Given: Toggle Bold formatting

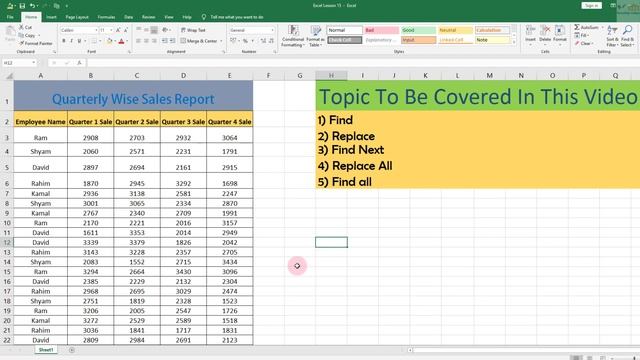Looking at the screenshot, I should click(x=64, y=41).
